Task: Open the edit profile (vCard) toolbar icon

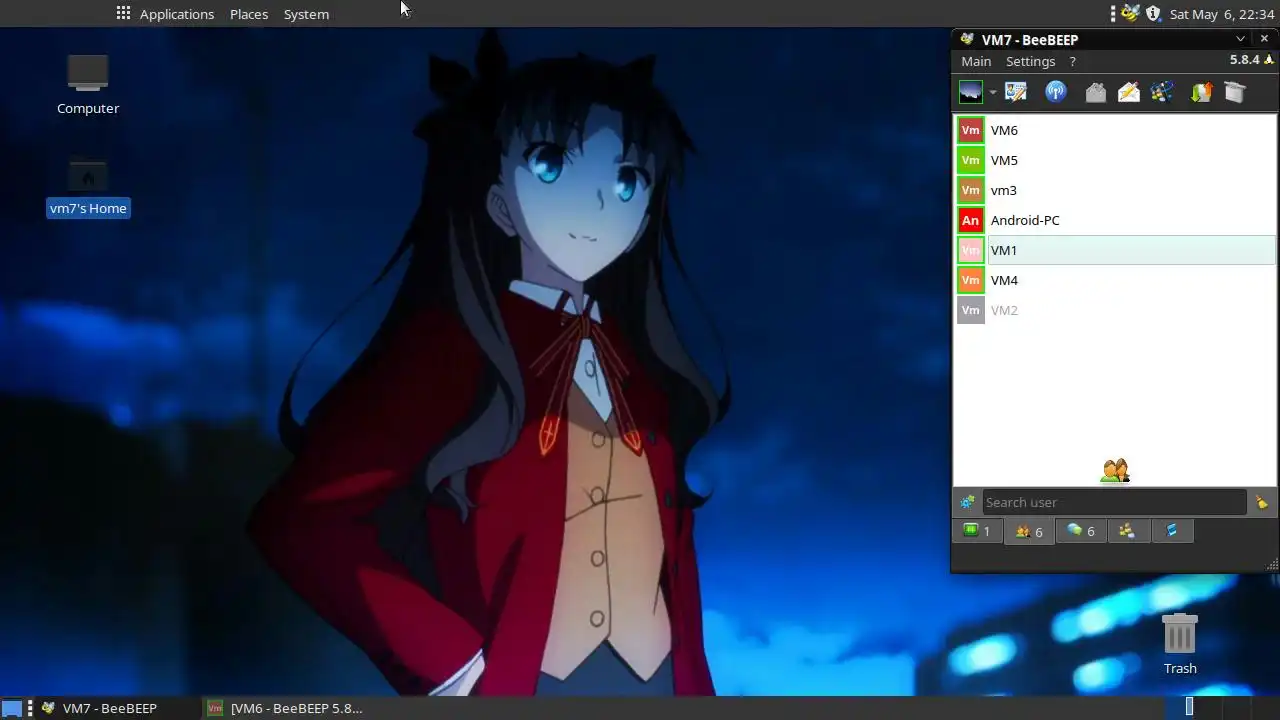Action: pyautogui.click(x=1016, y=92)
